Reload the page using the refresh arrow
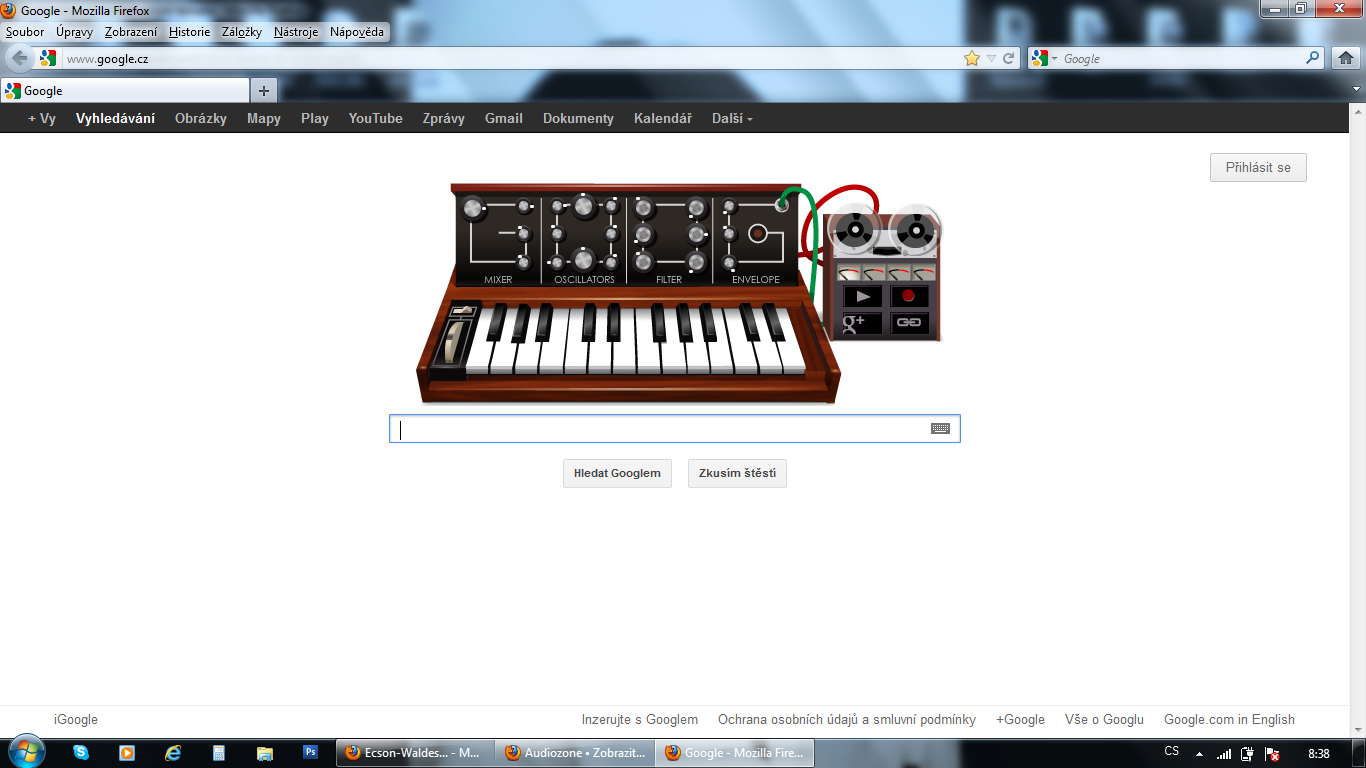 pos(1009,59)
